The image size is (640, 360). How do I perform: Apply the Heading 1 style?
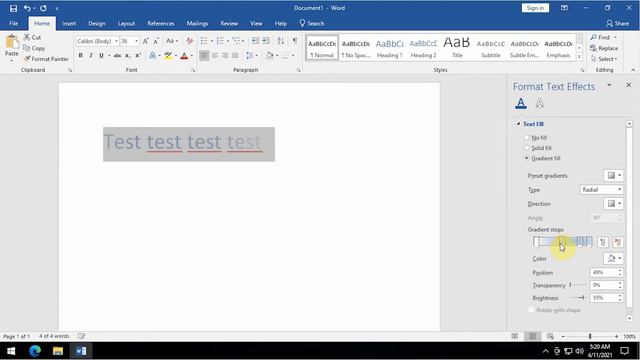click(x=389, y=48)
